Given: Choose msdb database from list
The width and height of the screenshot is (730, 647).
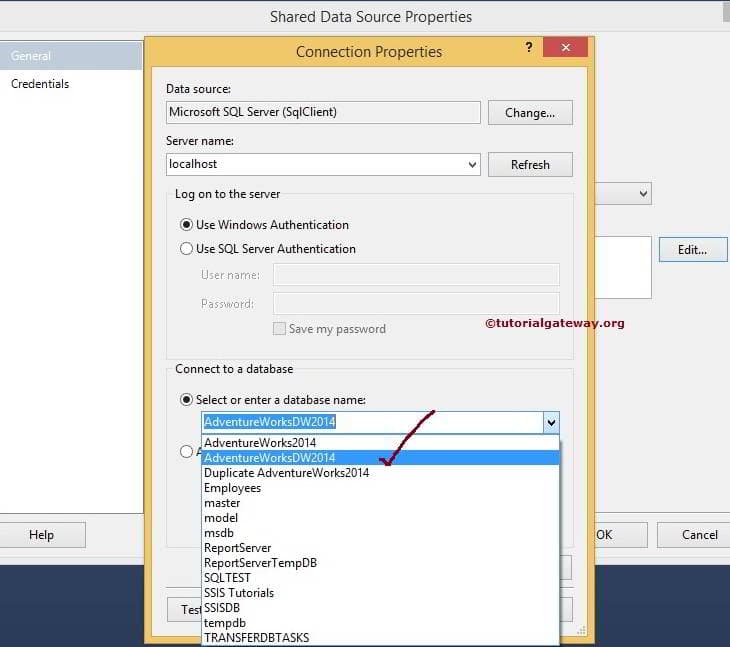Looking at the screenshot, I should [x=380, y=533].
